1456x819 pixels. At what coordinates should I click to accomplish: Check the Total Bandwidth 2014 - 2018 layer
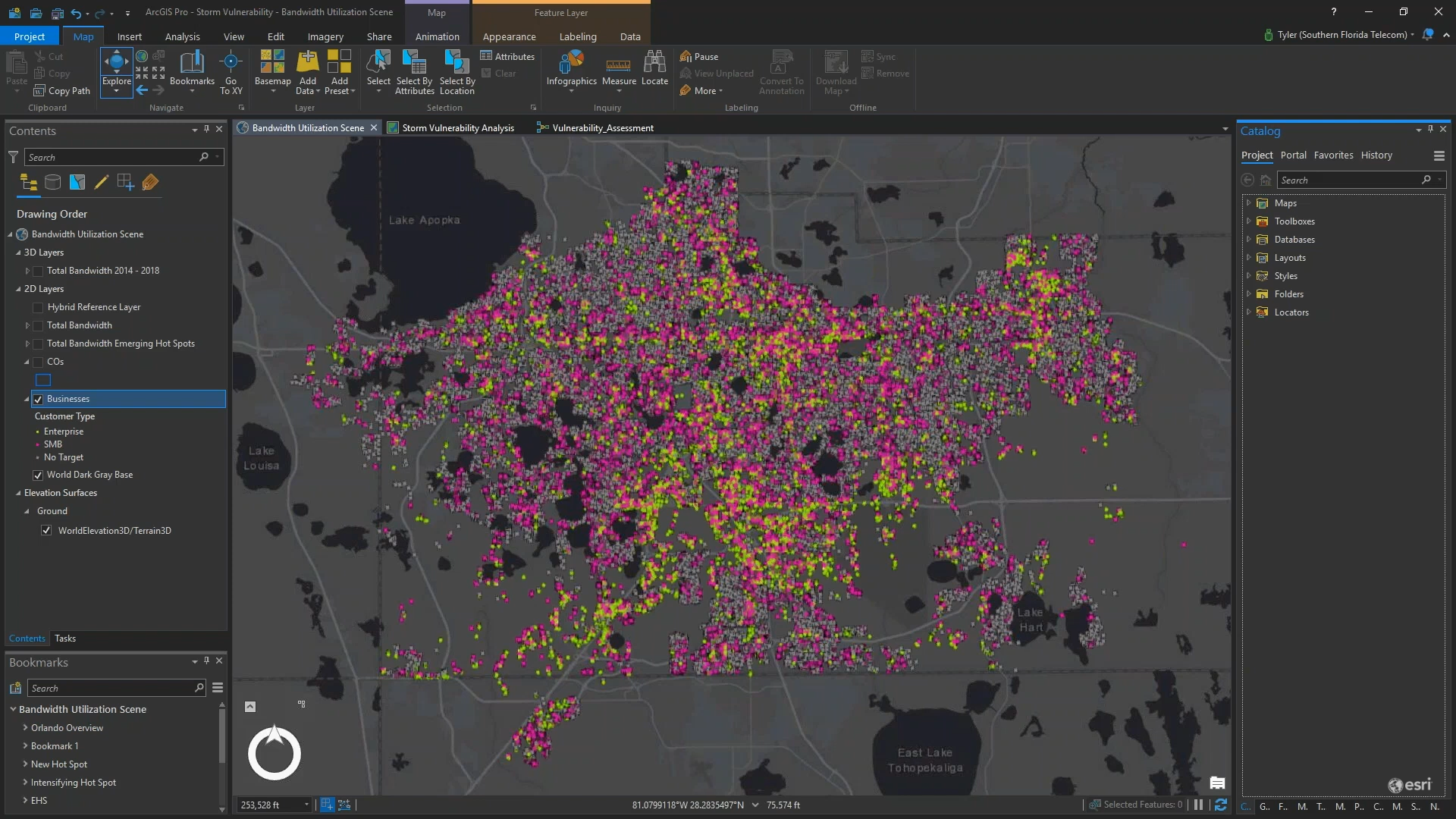38,271
